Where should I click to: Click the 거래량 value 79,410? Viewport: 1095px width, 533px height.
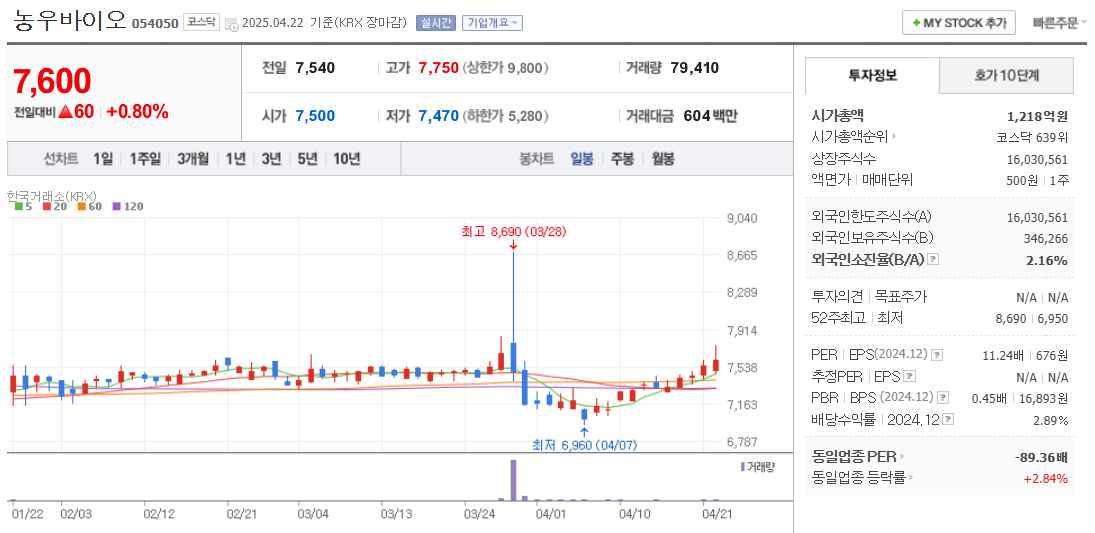point(694,68)
